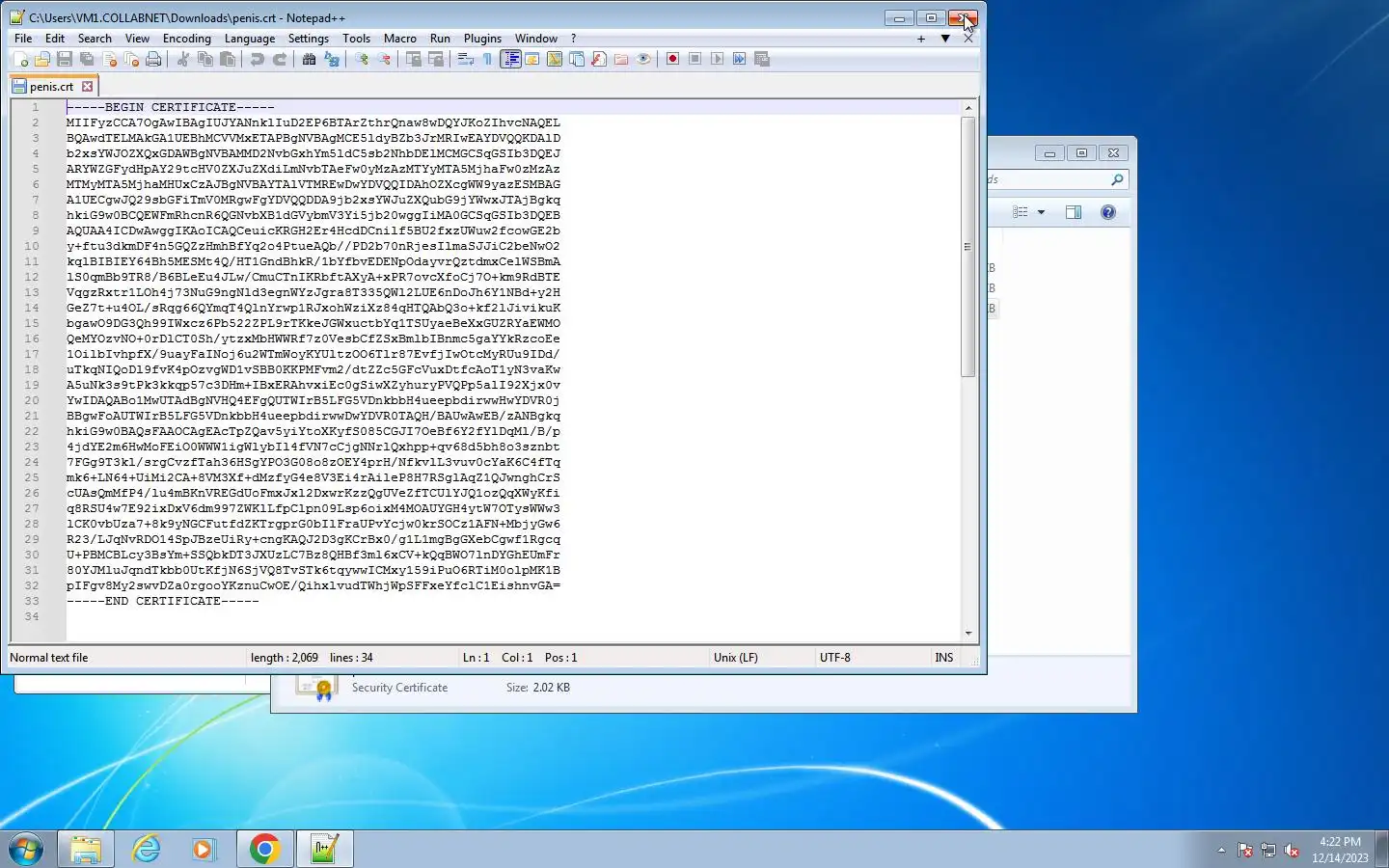Click Run Macro Multiple Times icon
Viewport: 1389px width, 868px height.
point(739,59)
